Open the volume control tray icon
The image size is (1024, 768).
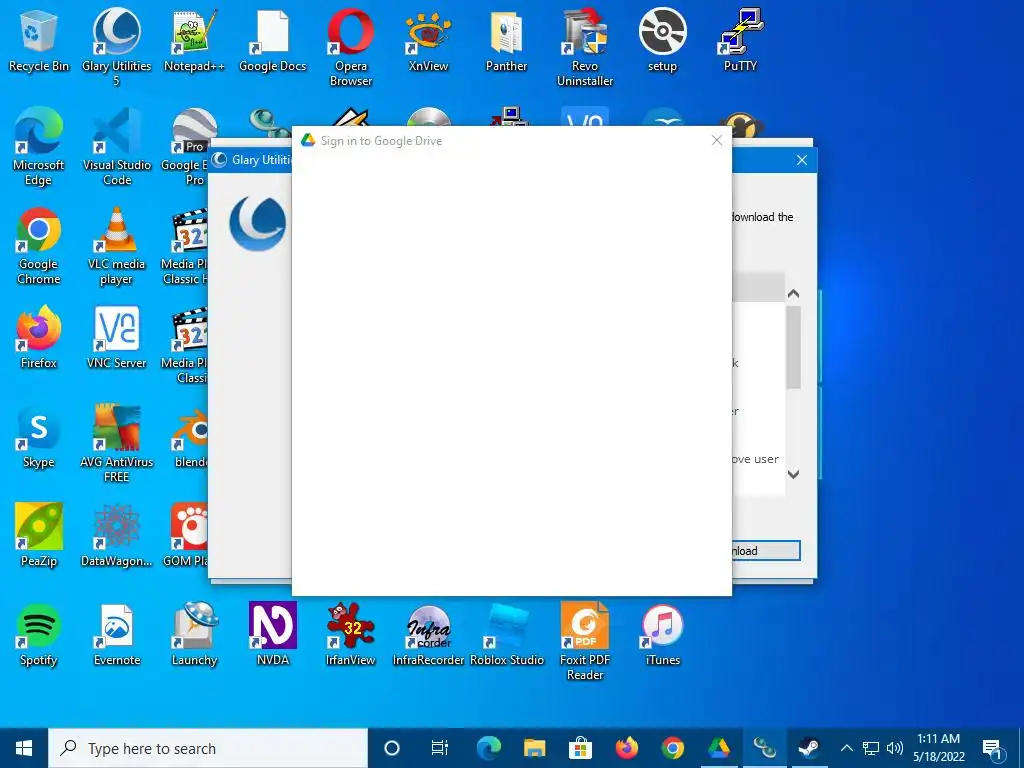[x=895, y=748]
